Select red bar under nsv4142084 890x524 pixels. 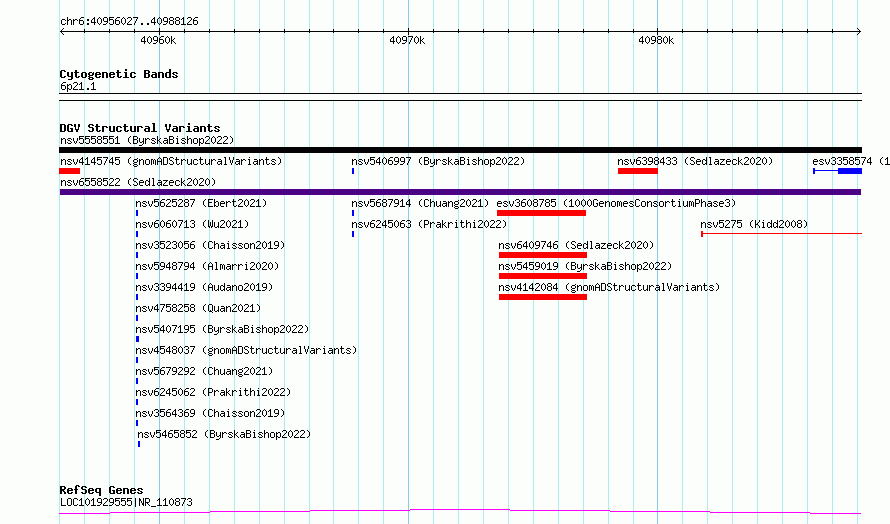tap(543, 297)
